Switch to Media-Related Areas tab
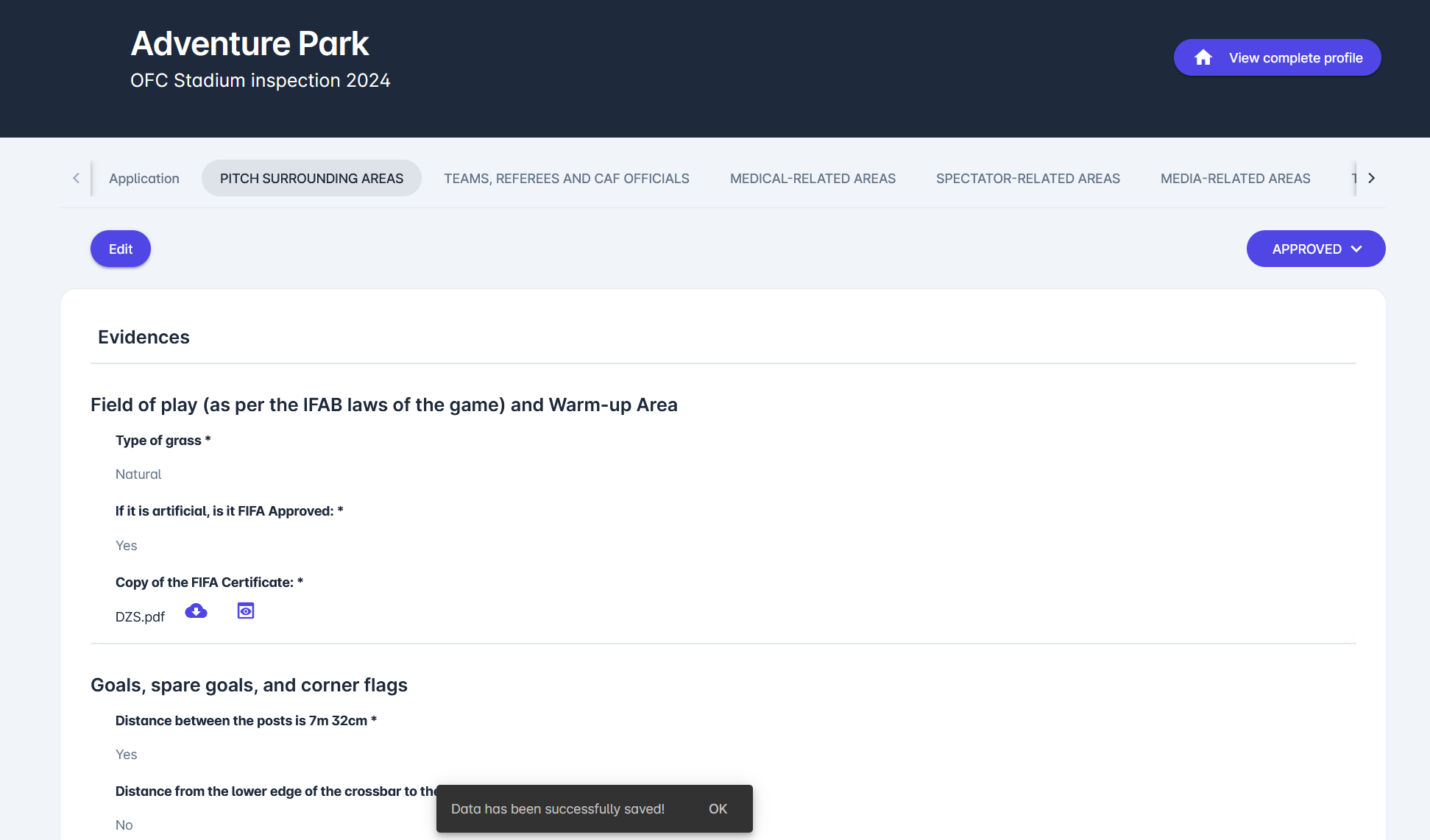The height and width of the screenshot is (840, 1430). [1235, 179]
